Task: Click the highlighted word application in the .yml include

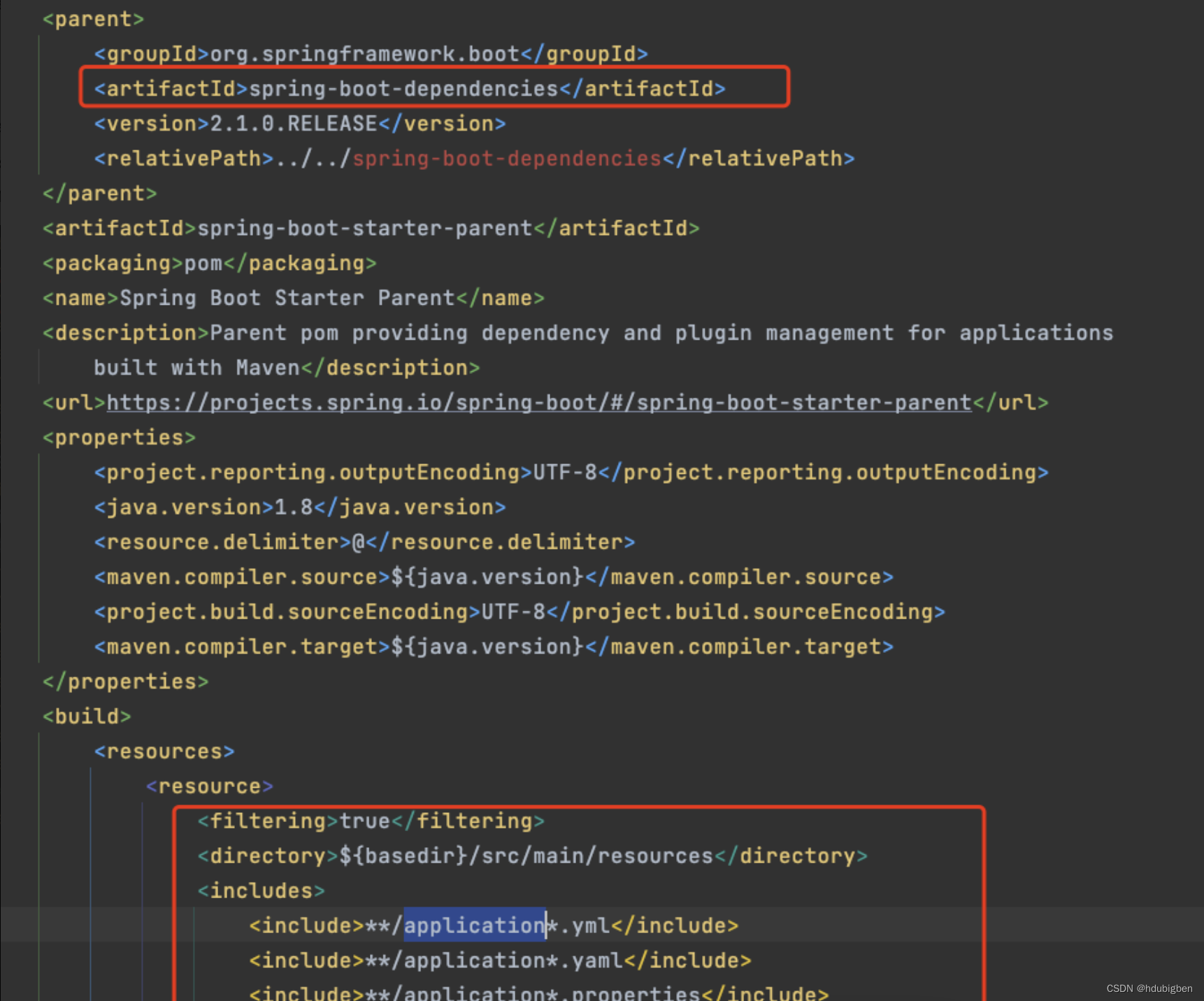Action: tap(475, 926)
